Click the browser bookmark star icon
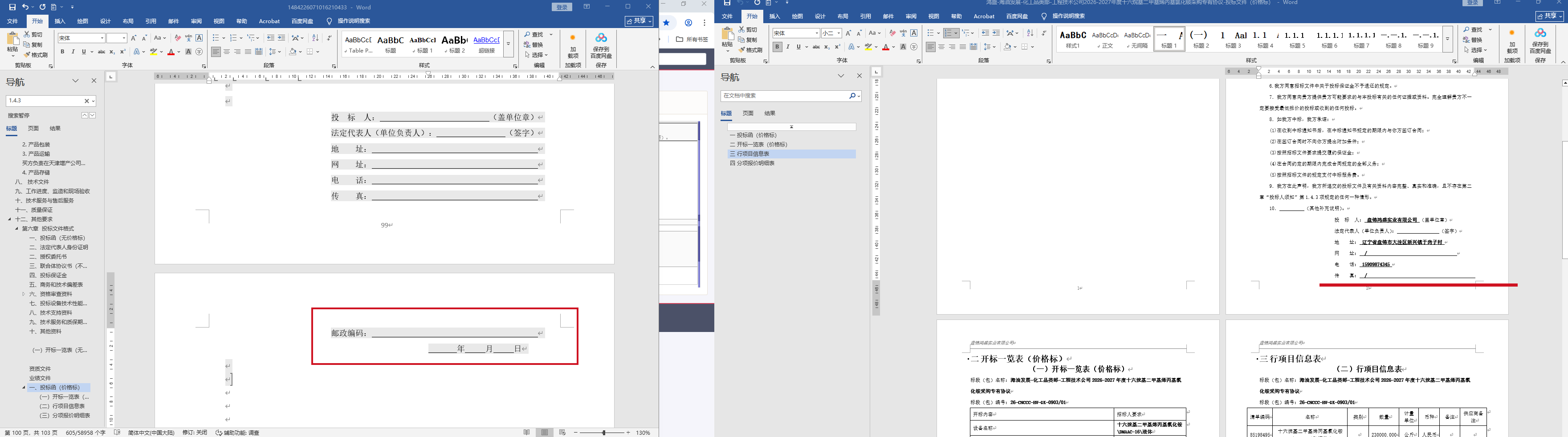Viewport: 1568px width, 437px height. tap(667, 23)
